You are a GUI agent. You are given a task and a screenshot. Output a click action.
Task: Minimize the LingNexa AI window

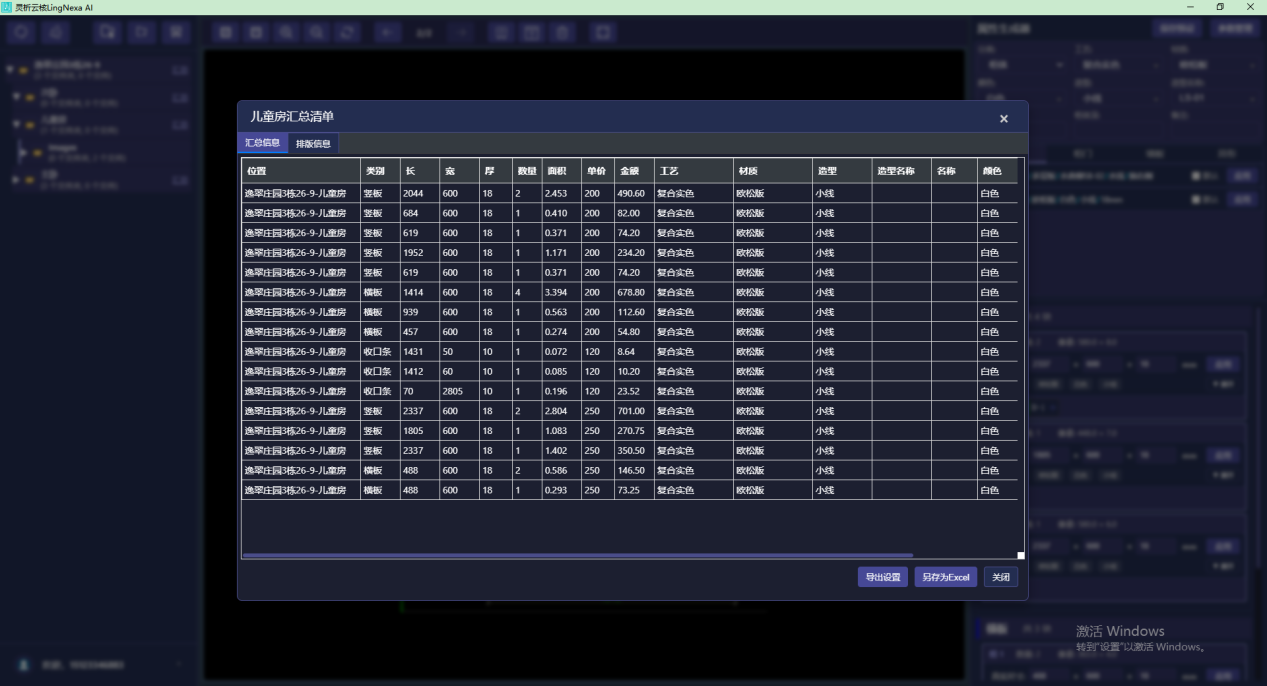click(x=1190, y=7)
